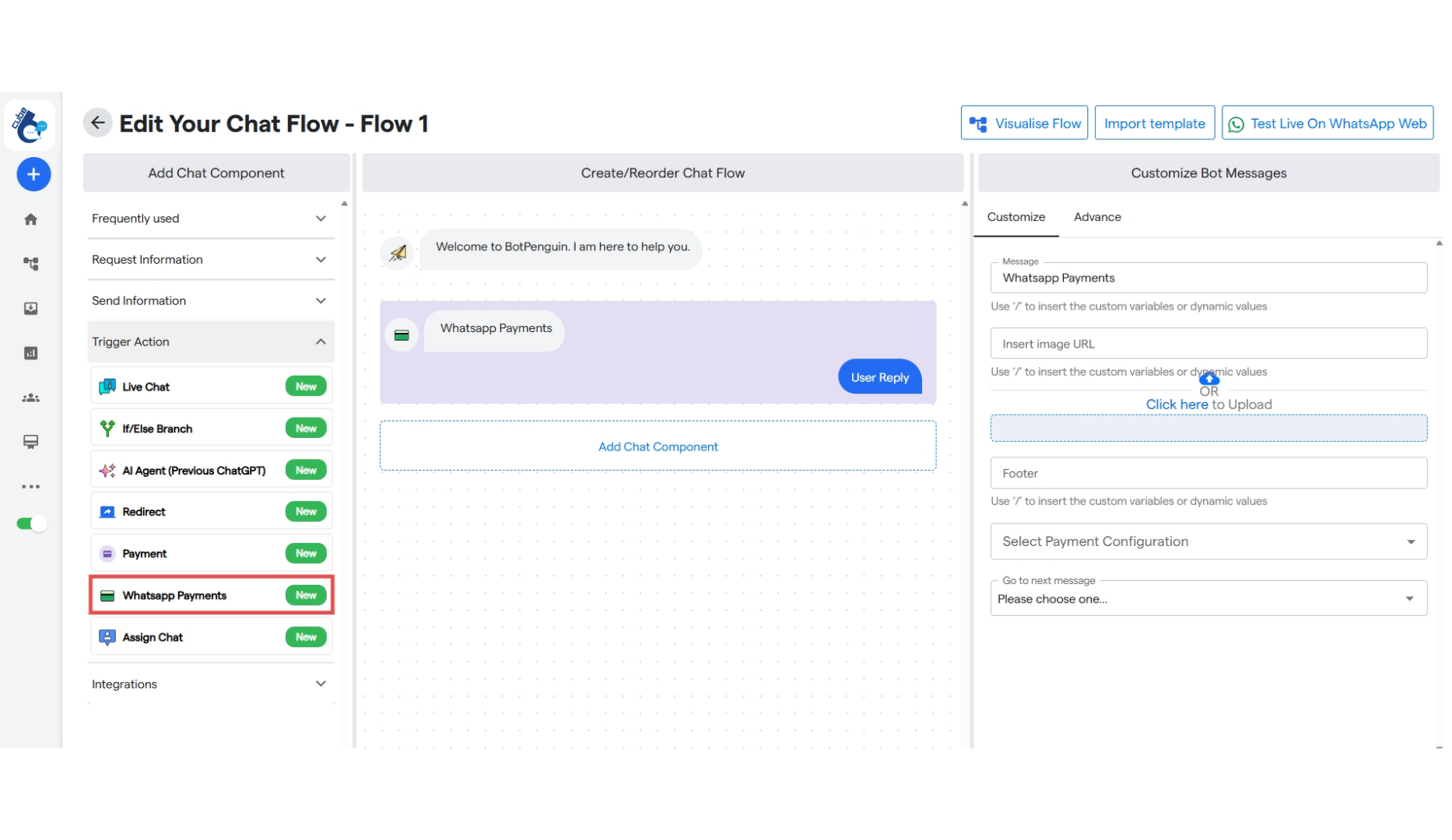Click the Assign Chat person icon

[107, 637]
